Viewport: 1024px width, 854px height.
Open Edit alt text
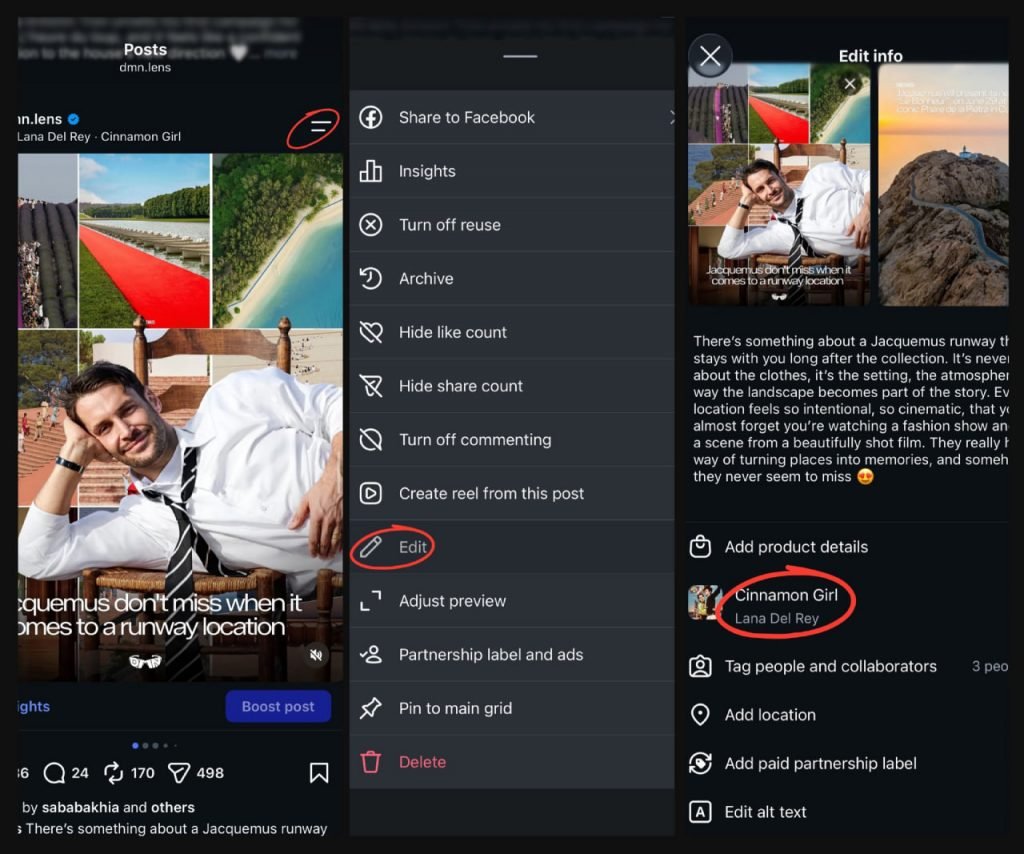point(848,812)
